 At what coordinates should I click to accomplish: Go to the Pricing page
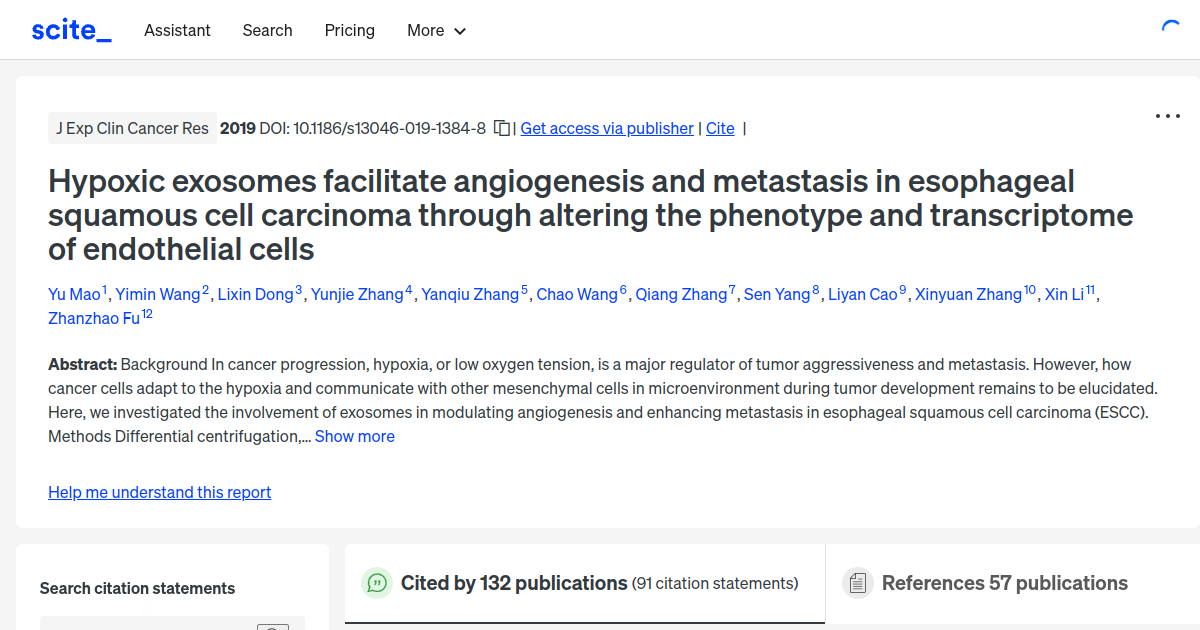[349, 31]
